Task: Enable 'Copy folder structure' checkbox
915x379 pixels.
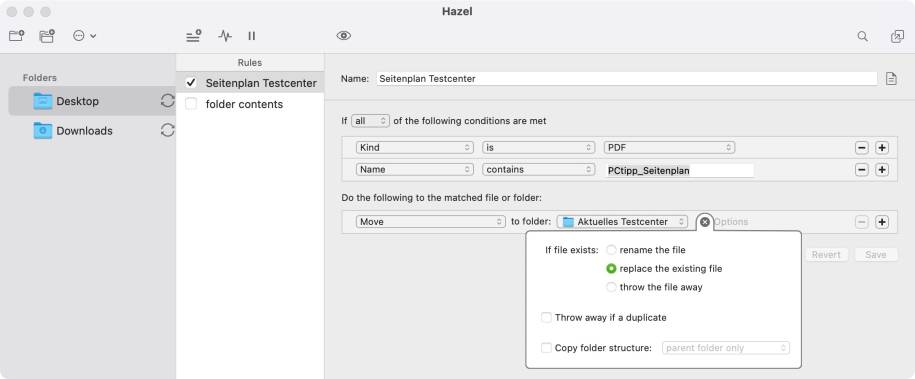Action: click(x=546, y=348)
